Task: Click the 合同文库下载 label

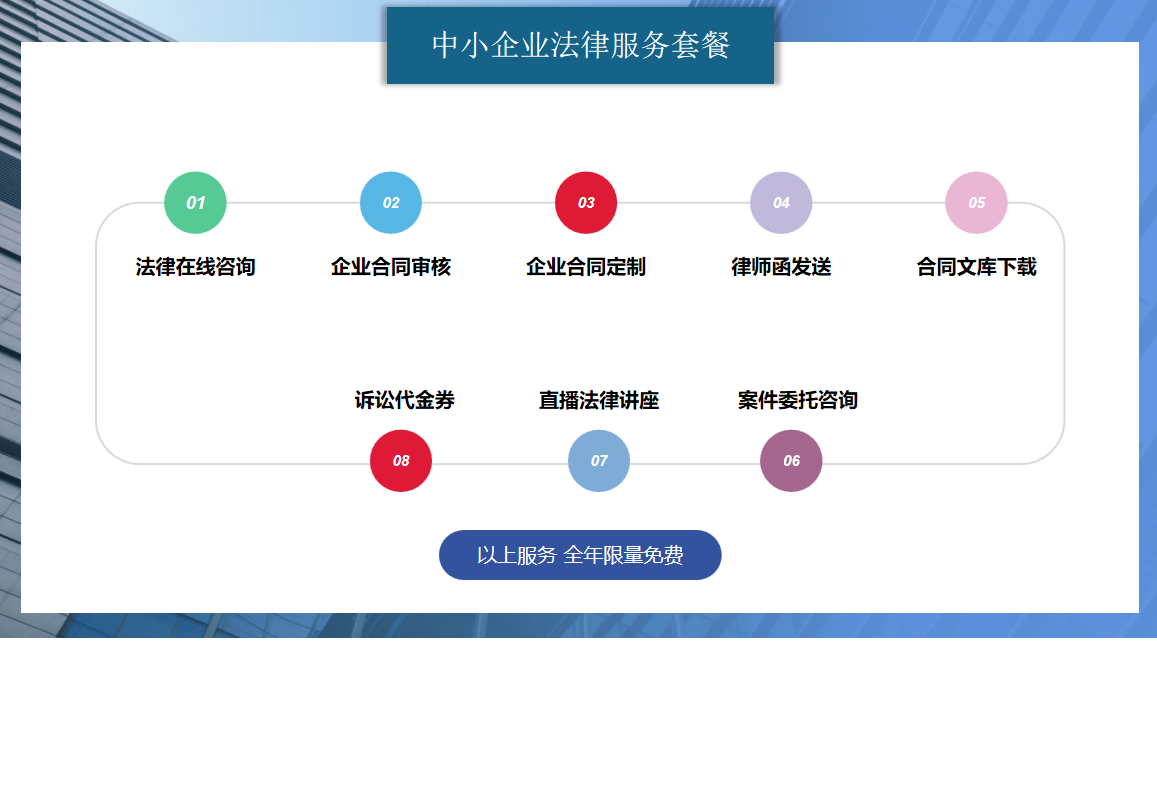Action: point(976,267)
